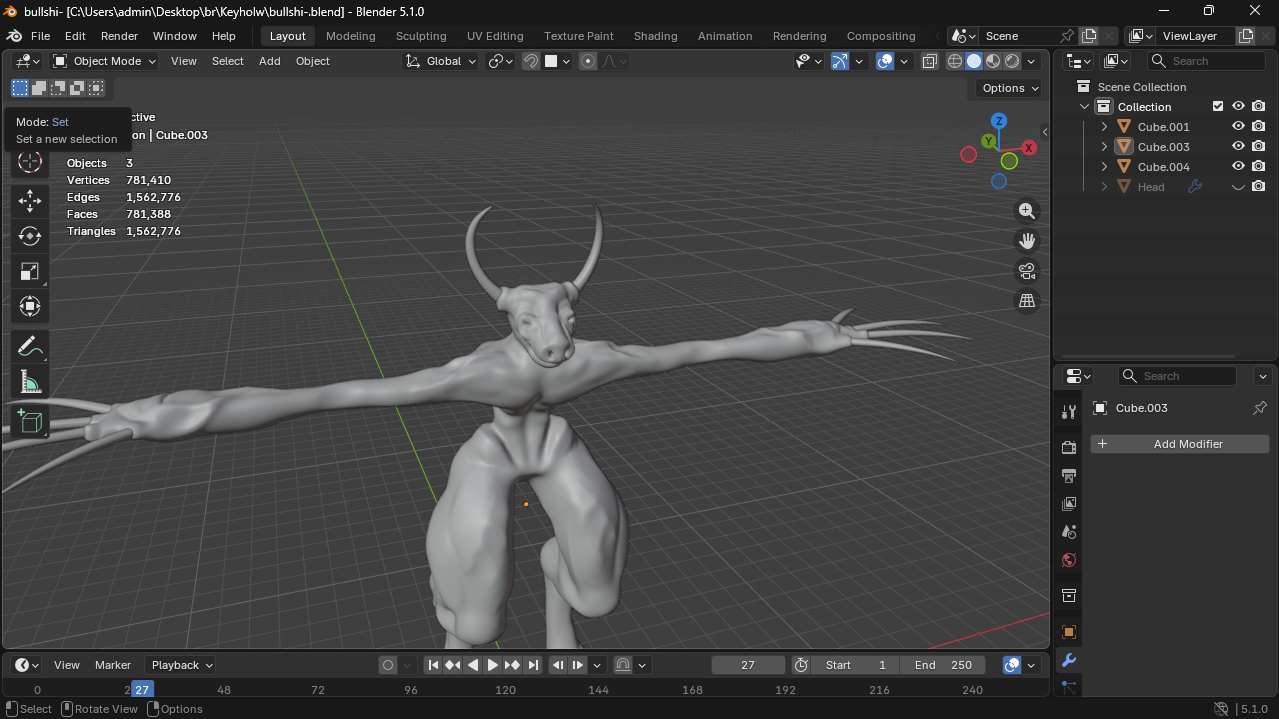Click the zoom magnifier viewport icon
This screenshot has width=1279, height=719.
point(1027,211)
